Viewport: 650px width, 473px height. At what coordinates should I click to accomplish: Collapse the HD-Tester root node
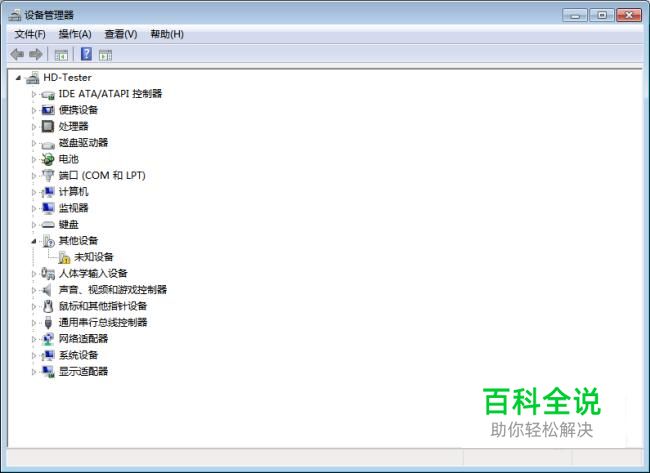coord(18,78)
